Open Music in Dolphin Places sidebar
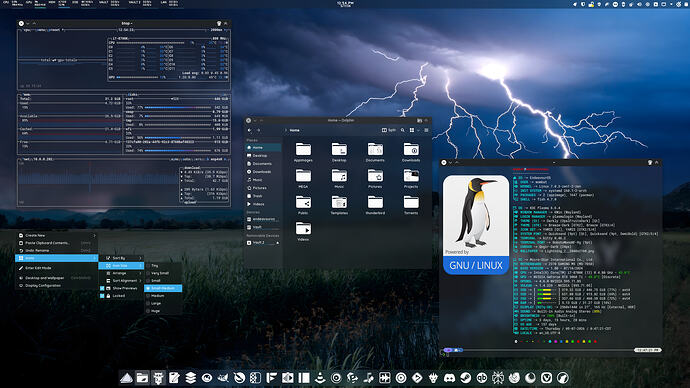Viewport: 690px width, 388px height. pyautogui.click(x=263, y=180)
